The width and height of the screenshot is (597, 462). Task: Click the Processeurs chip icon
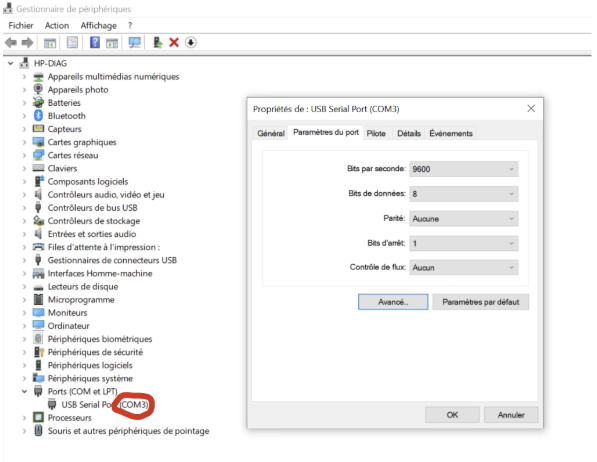pyautogui.click(x=38, y=417)
